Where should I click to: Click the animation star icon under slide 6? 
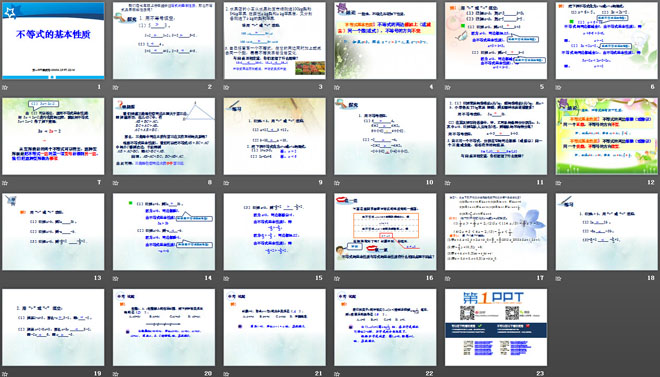(x=559, y=88)
